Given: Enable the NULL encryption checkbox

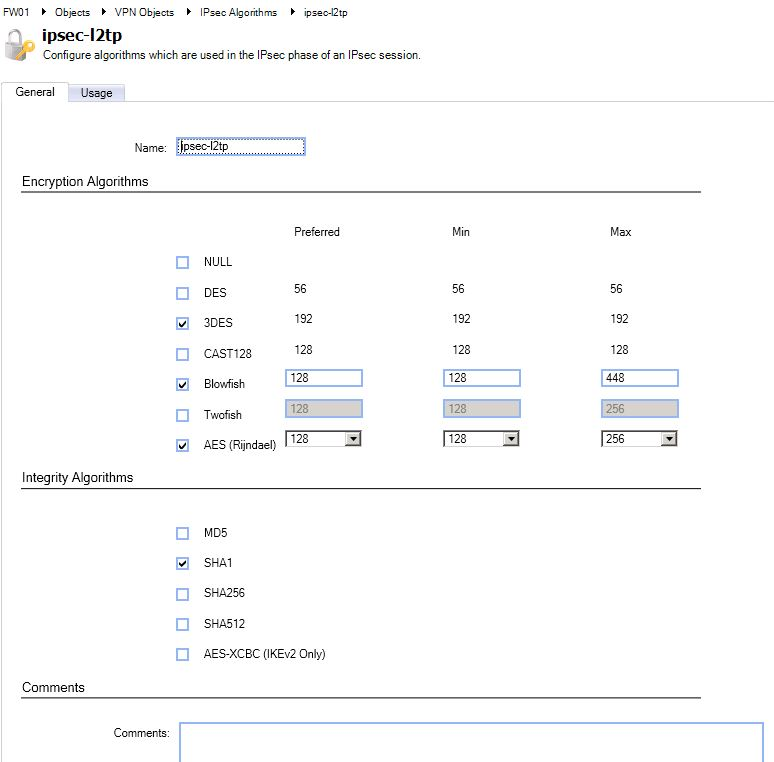Looking at the screenshot, I should click(182, 262).
